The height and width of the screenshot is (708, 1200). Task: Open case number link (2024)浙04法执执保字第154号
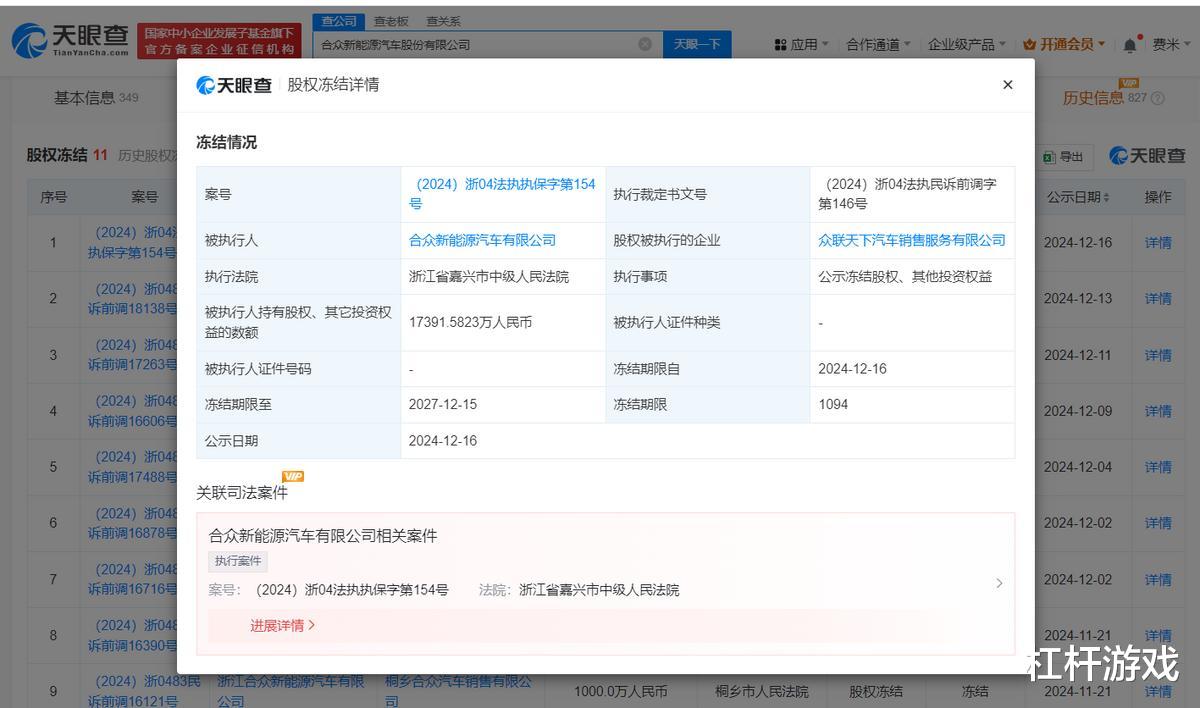[502, 193]
